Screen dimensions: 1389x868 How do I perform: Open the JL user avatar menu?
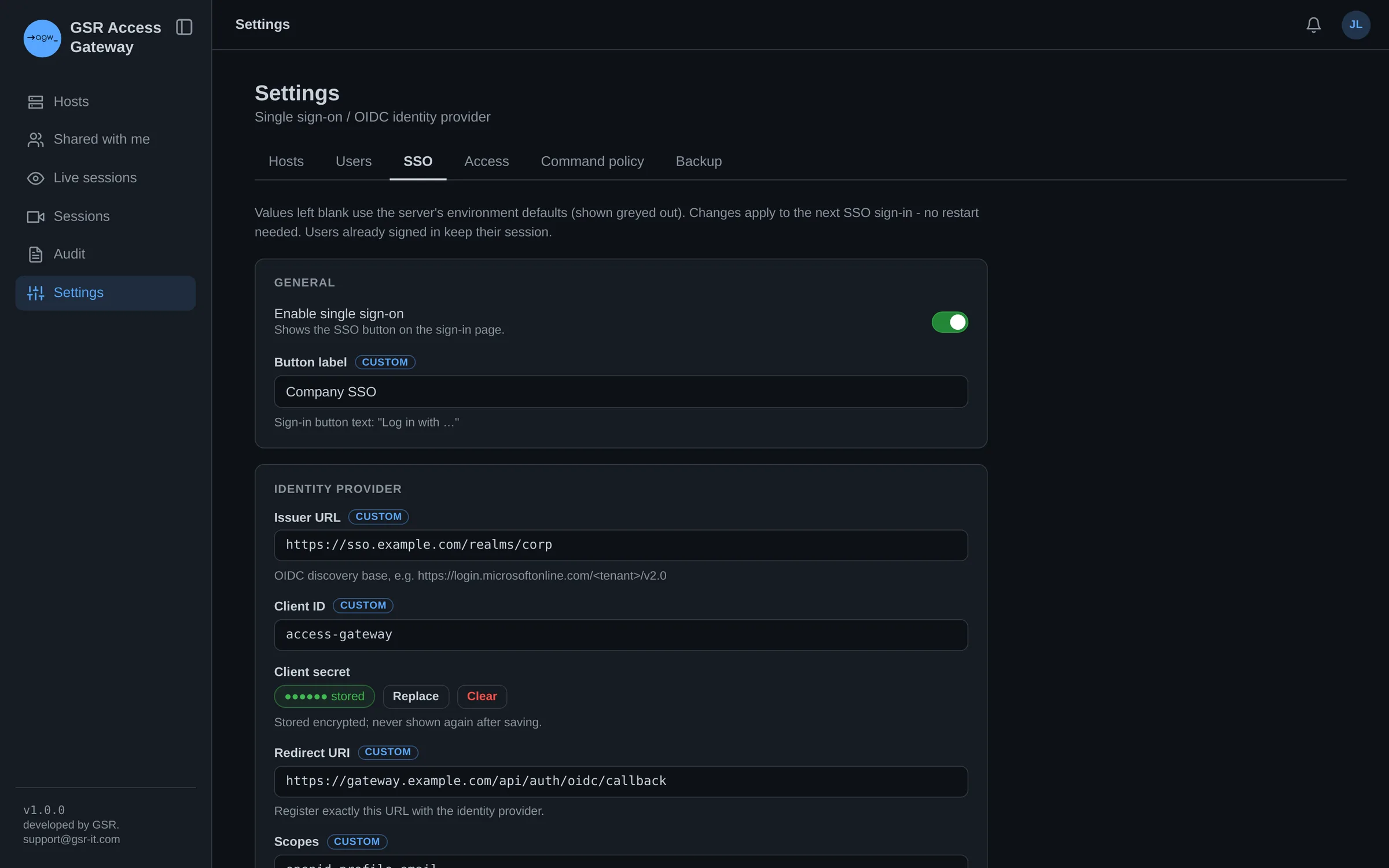1355,25
